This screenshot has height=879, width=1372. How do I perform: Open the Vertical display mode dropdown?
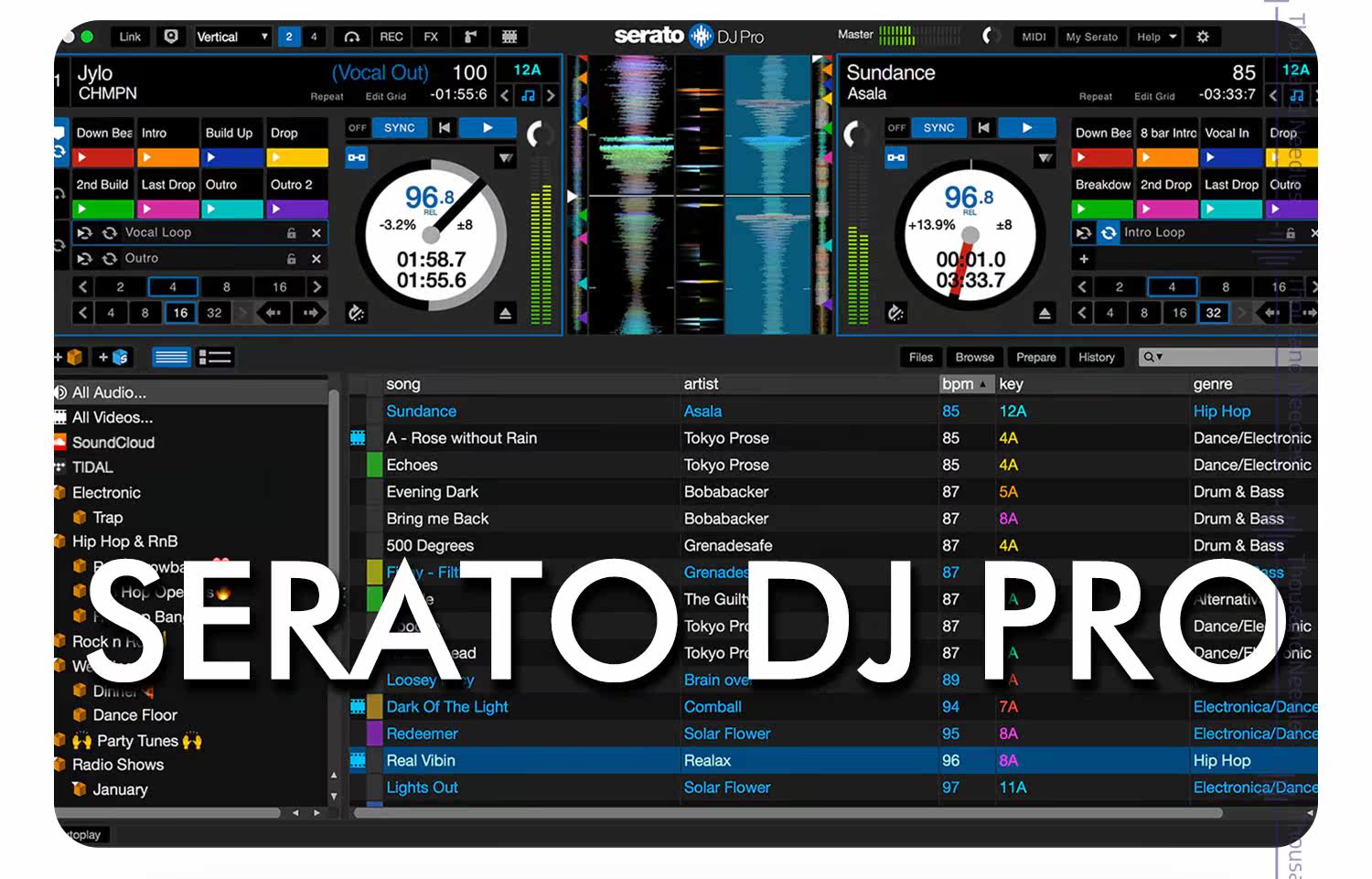pos(233,37)
